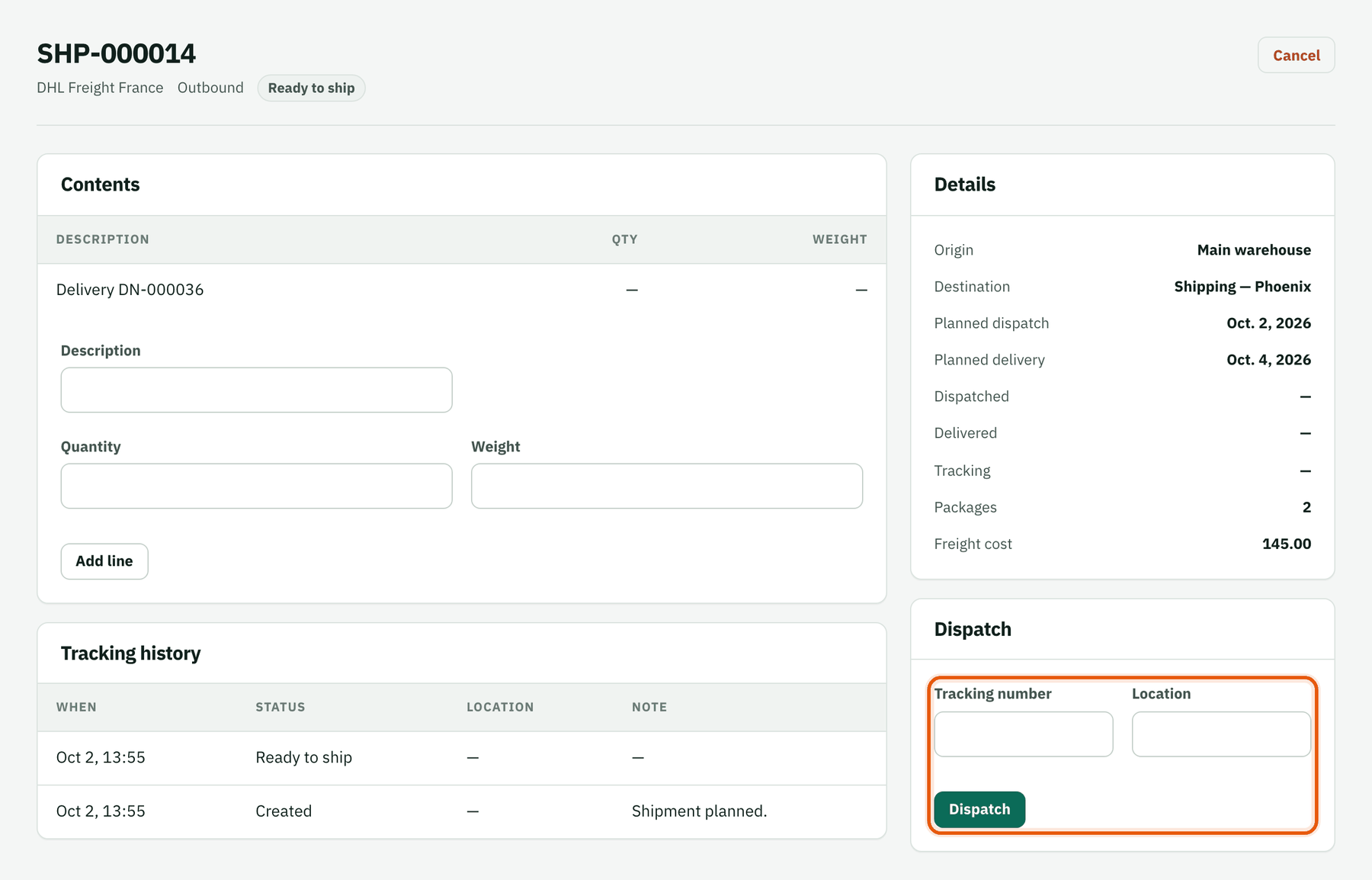Click the Outbound label

click(x=210, y=88)
